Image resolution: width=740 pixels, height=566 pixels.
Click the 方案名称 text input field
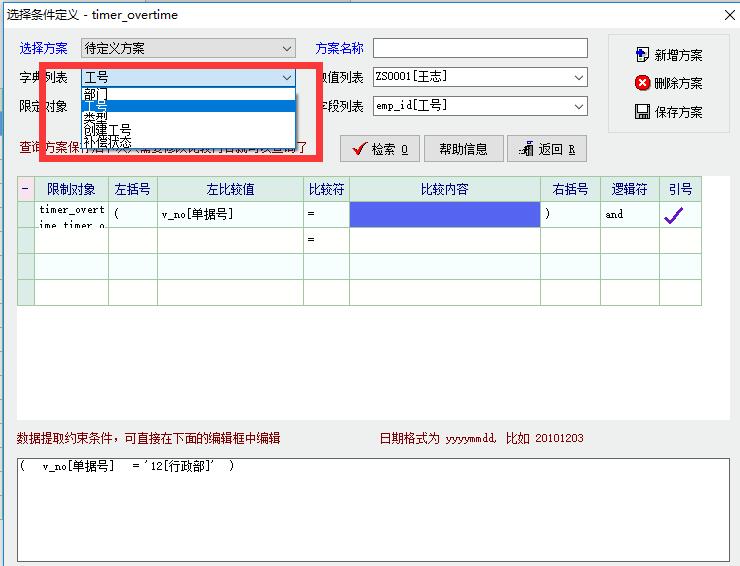tap(480, 48)
